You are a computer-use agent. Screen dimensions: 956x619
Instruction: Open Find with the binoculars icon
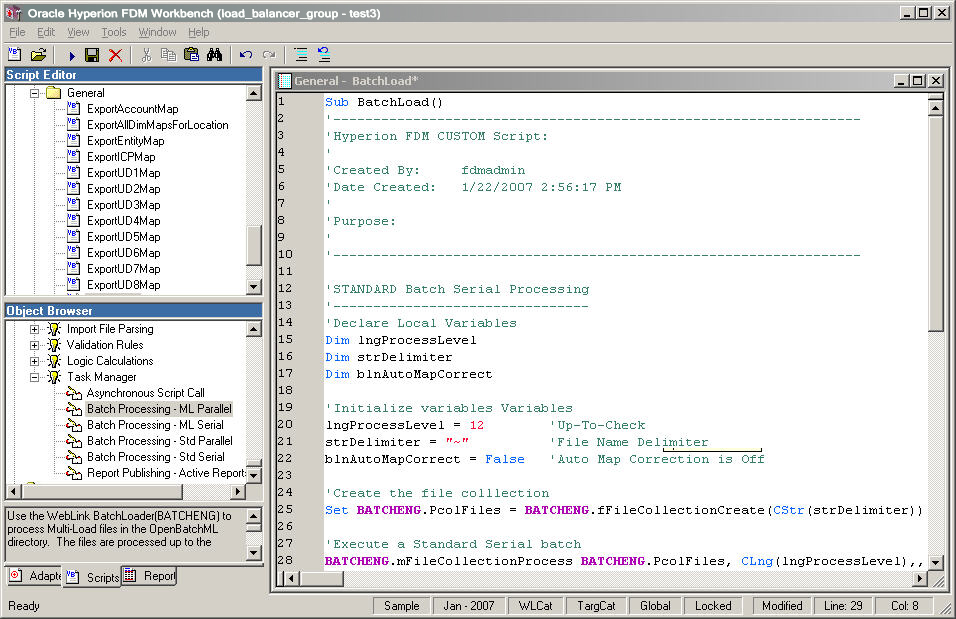(214, 55)
